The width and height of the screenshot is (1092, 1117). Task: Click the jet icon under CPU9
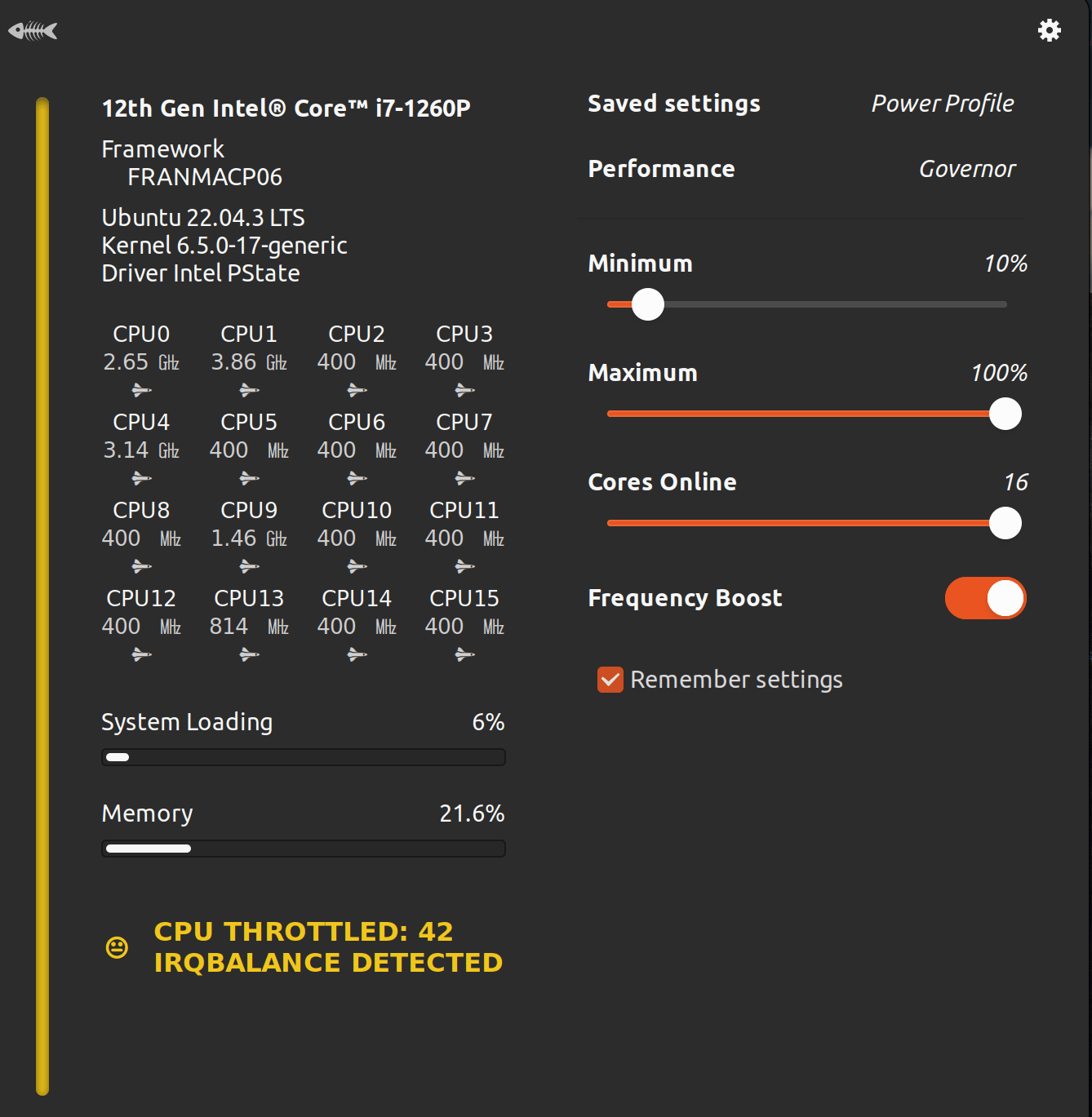[x=248, y=566]
